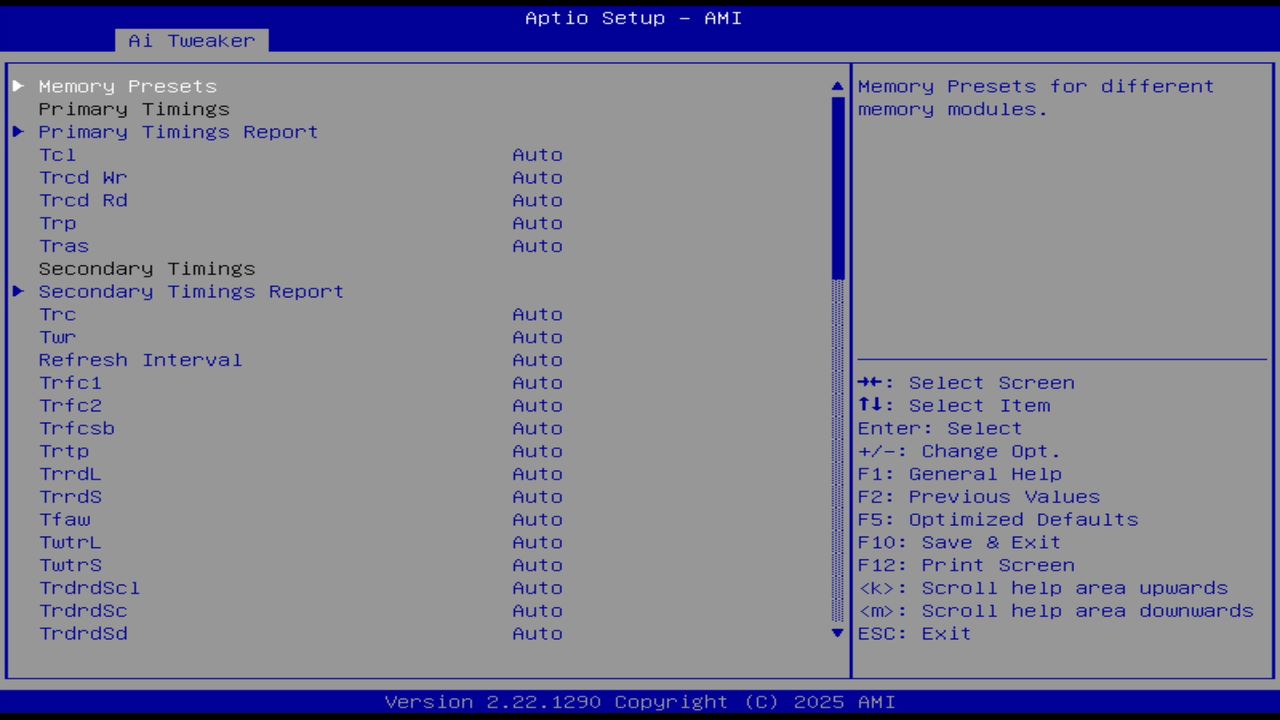Change Trp Auto value
The width and height of the screenshot is (1280, 720).
point(537,223)
